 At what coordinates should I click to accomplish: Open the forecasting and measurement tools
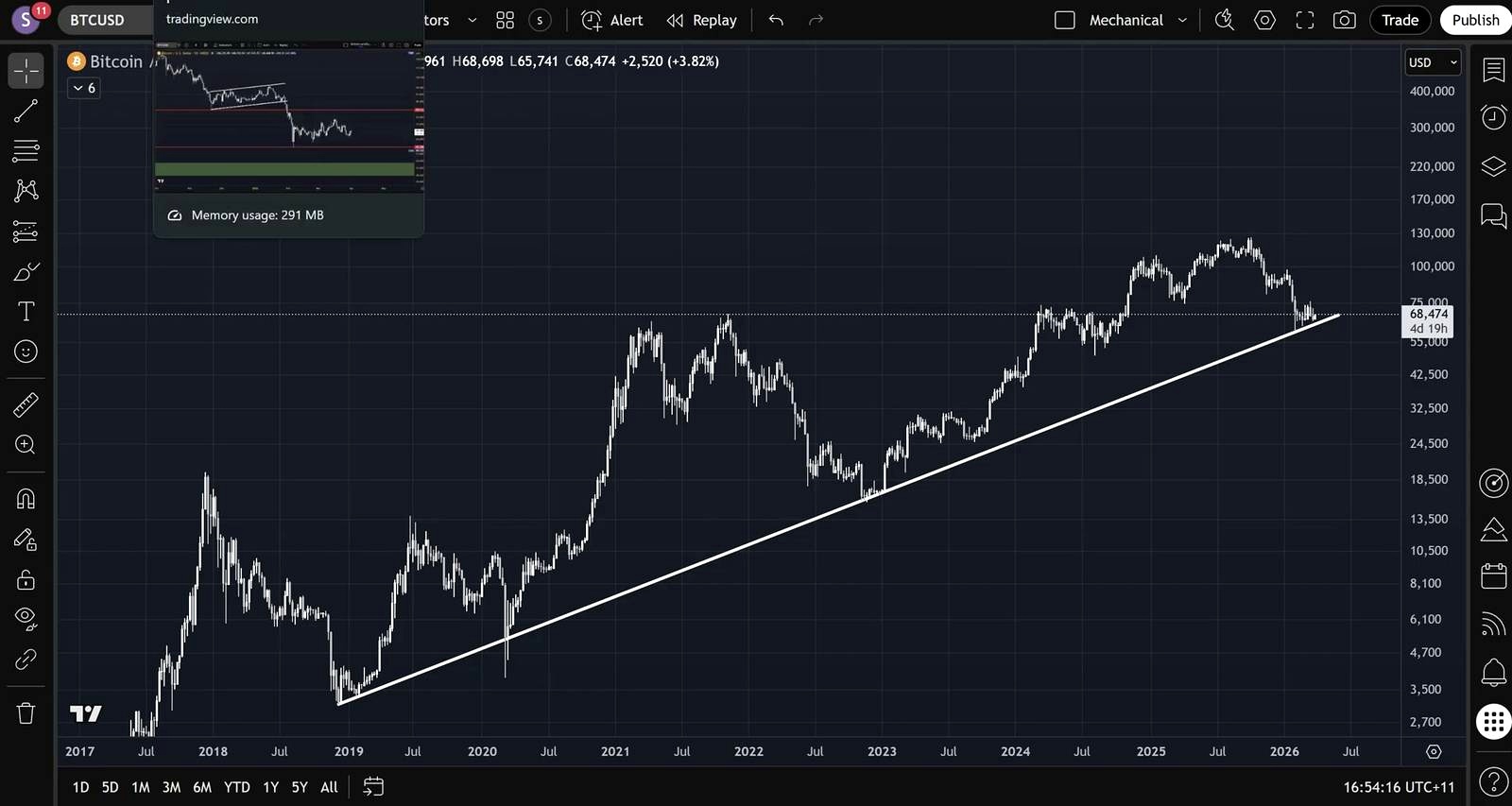pyautogui.click(x=26, y=231)
